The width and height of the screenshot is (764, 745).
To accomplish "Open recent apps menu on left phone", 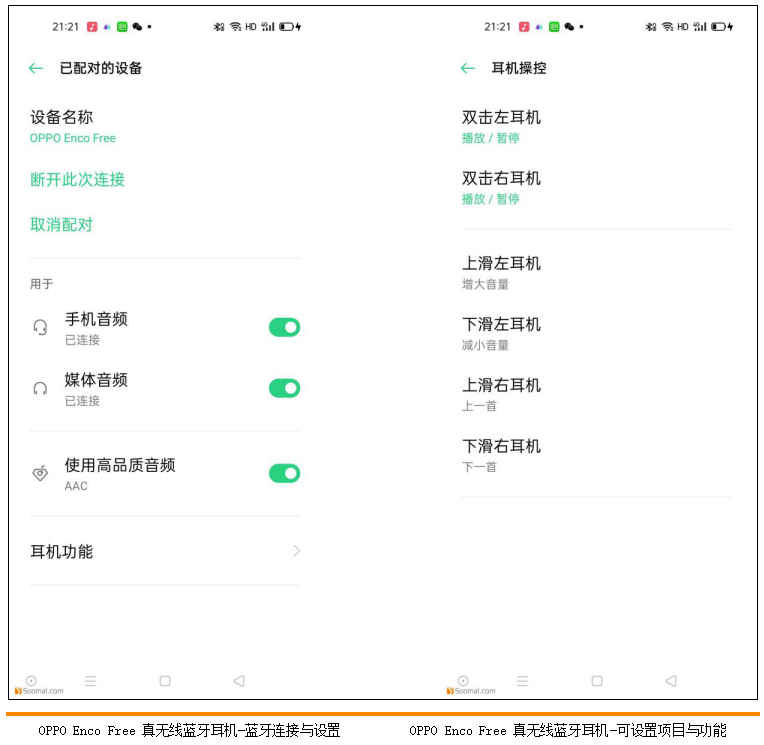I will coord(90,681).
